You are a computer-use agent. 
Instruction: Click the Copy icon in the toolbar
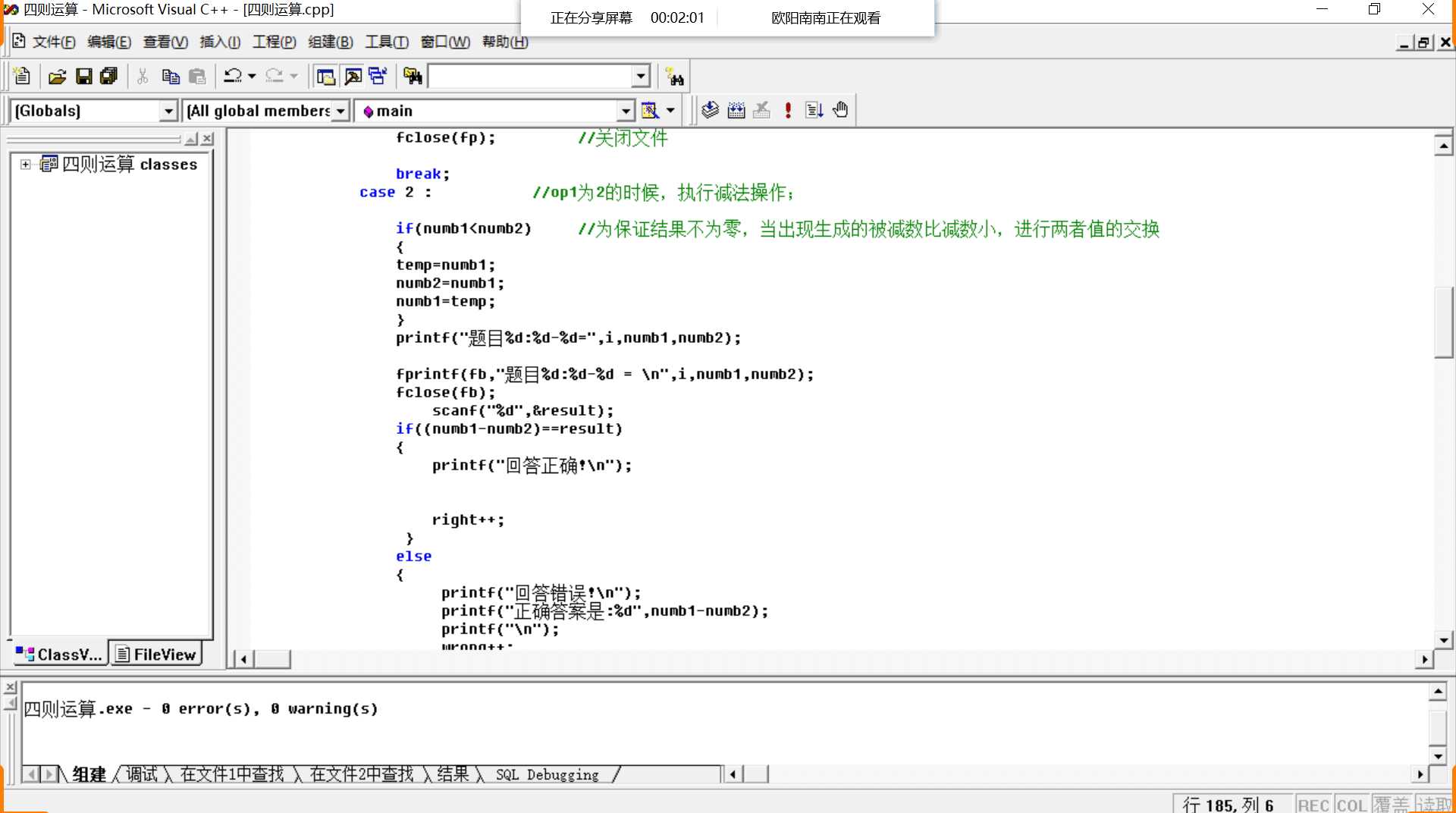pyautogui.click(x=171, y=77)
